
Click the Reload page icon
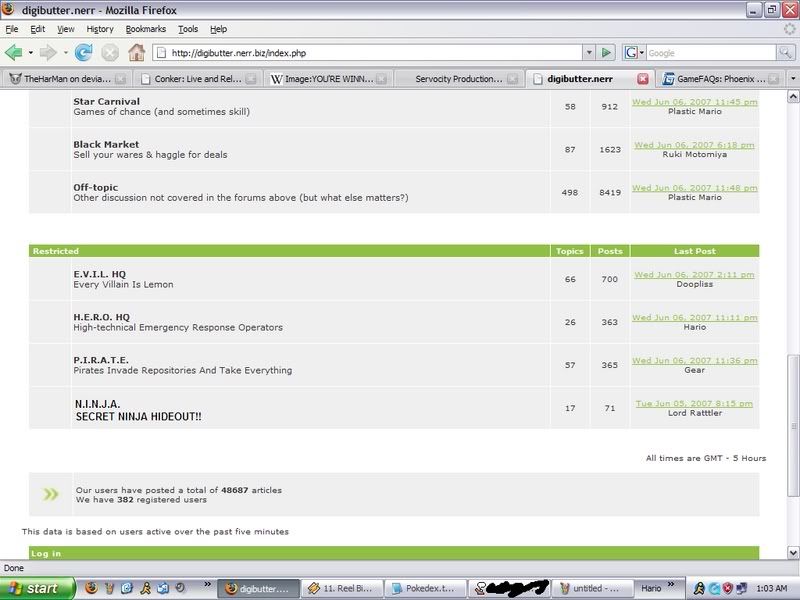coord(83,52)
